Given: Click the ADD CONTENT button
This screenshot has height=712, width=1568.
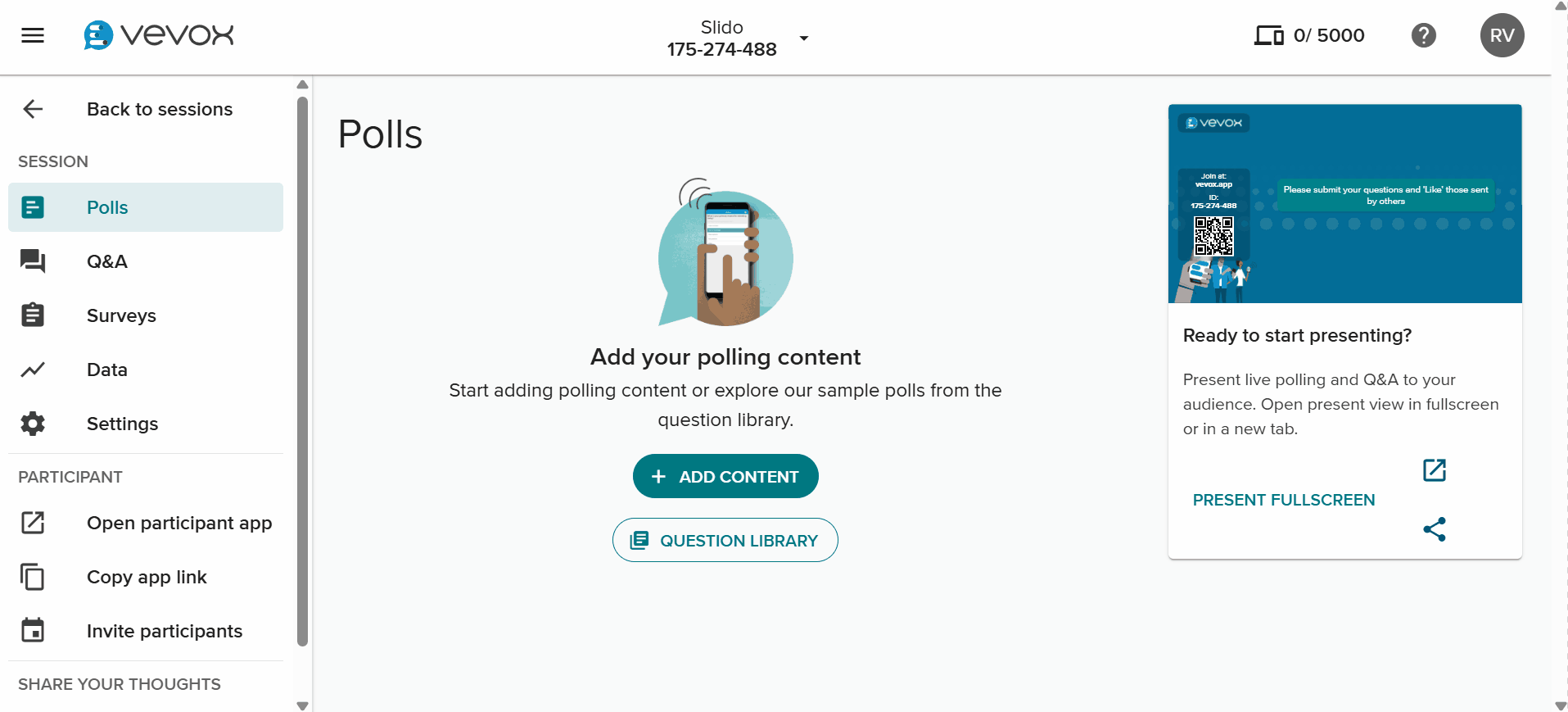Looking at the screenshot, I should [725, 476].
